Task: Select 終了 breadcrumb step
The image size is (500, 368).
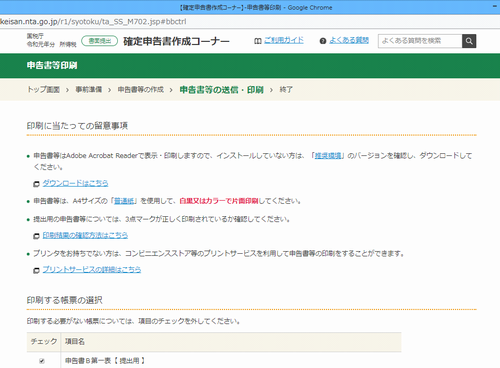Action: point(286,90)
